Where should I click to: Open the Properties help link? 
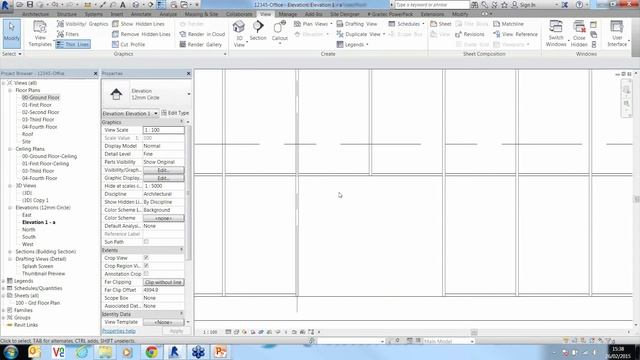click(x=119, y=331)
